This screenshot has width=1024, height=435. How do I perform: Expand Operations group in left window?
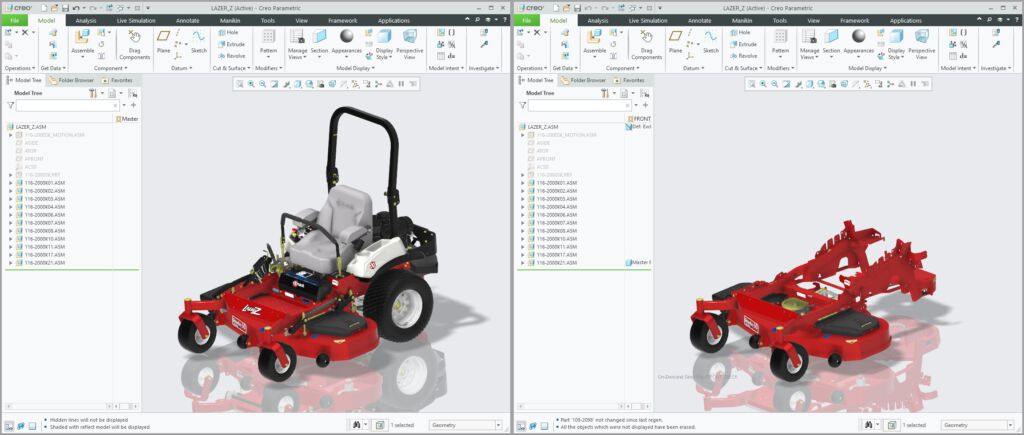(x=20, y=68)
